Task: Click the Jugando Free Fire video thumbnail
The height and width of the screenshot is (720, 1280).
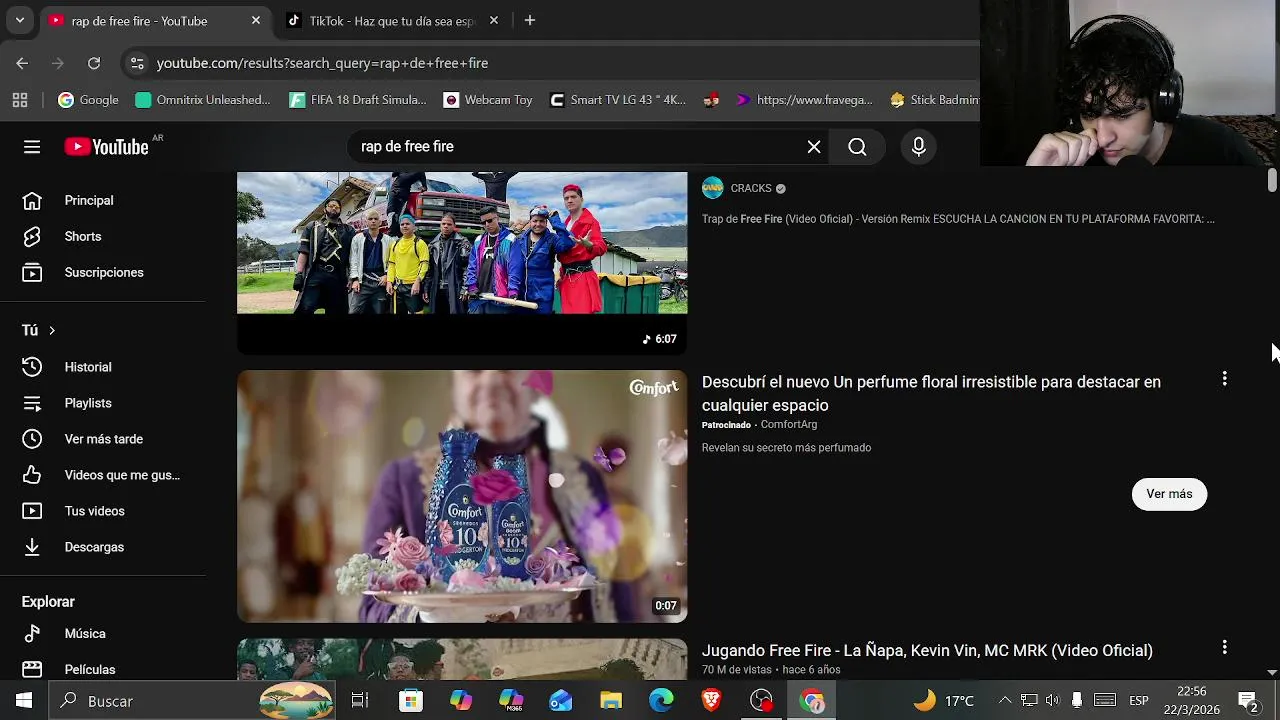Action: coord(462,660)
